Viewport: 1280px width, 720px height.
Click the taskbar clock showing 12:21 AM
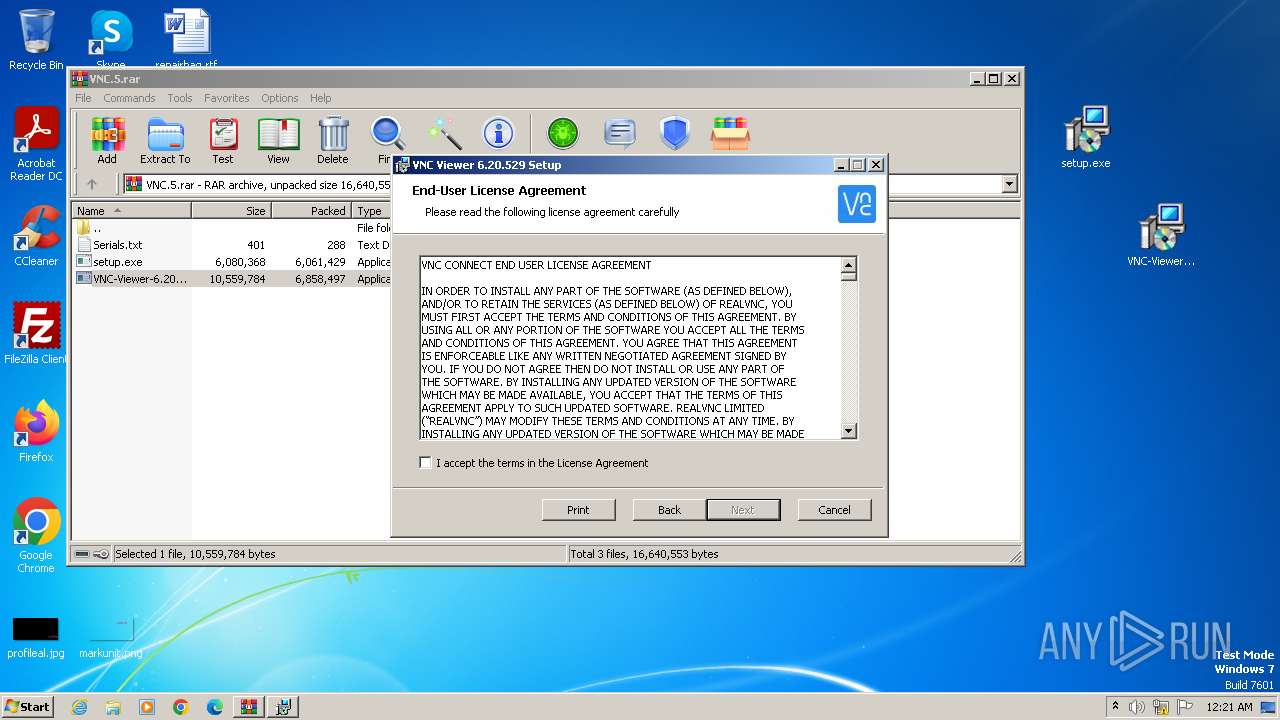(1229, 707)
